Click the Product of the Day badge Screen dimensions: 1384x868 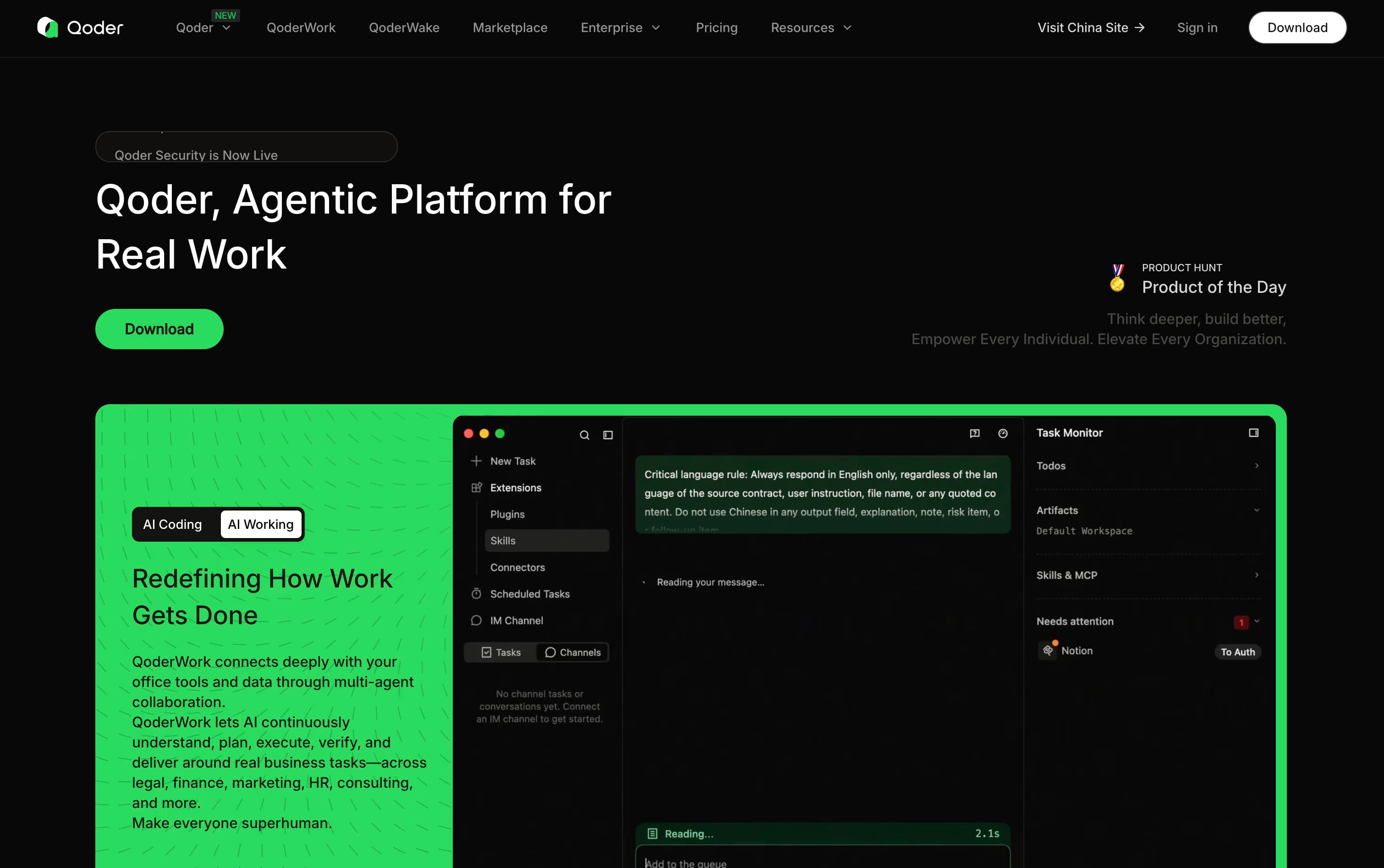1197,279
